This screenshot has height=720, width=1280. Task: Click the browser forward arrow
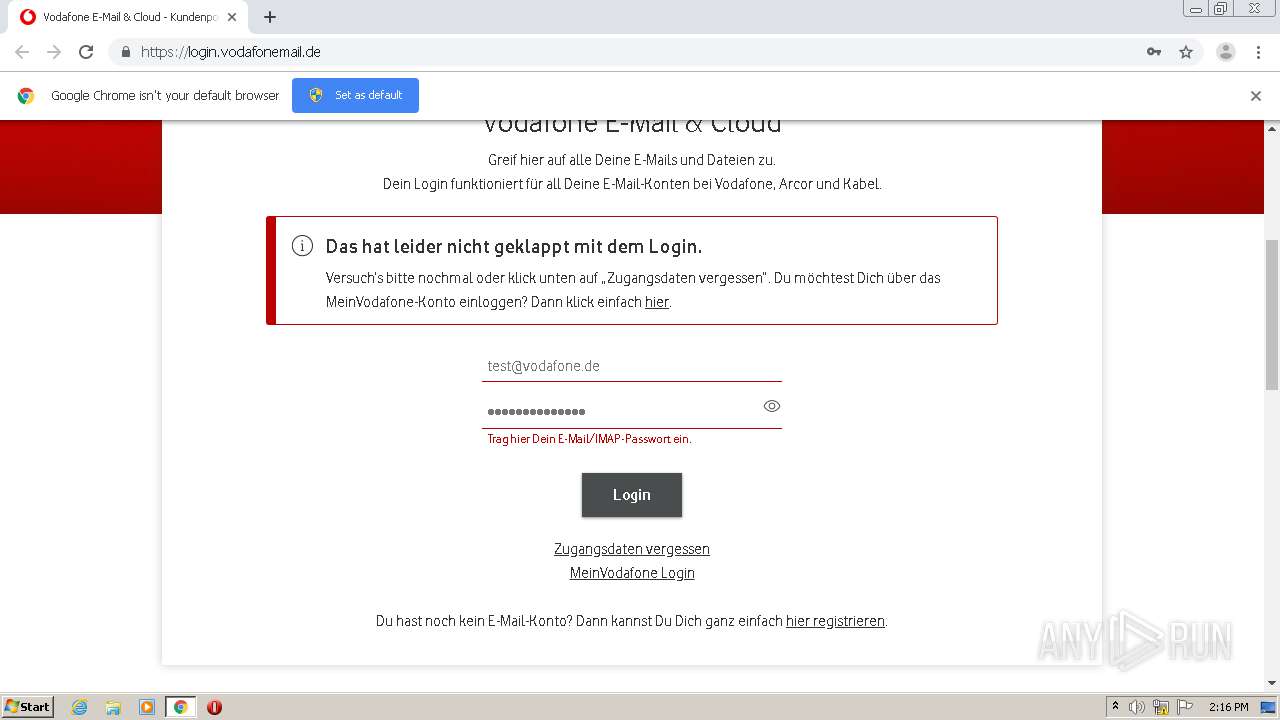(x=54, y=52)
